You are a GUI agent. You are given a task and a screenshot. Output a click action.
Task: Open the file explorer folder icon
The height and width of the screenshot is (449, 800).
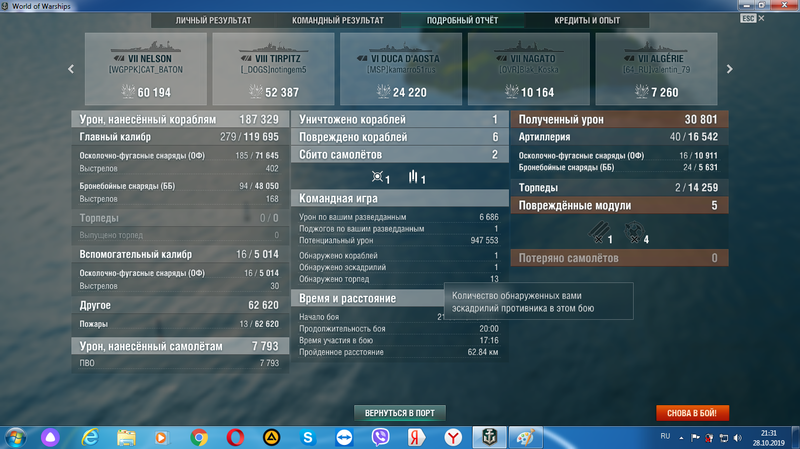[x=126, y=438]
